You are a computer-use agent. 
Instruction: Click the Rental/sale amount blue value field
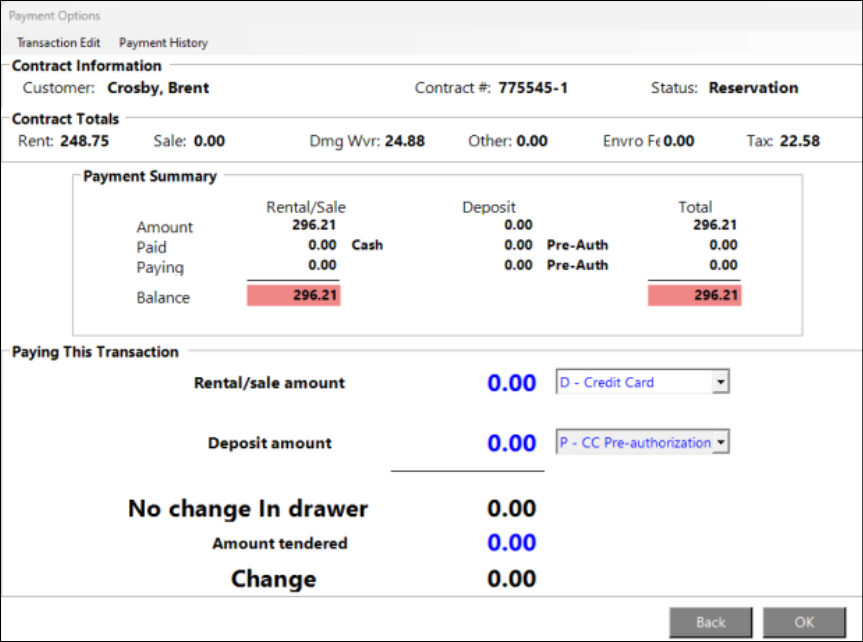tap(511, 383)
